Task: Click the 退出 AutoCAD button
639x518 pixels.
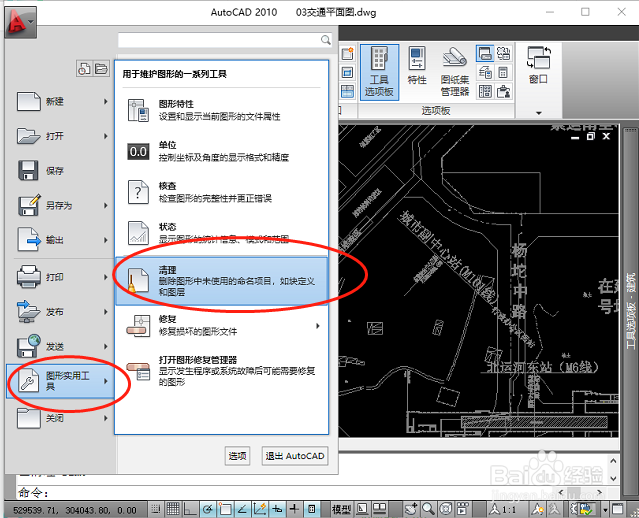Action: [x=295, y=456]
